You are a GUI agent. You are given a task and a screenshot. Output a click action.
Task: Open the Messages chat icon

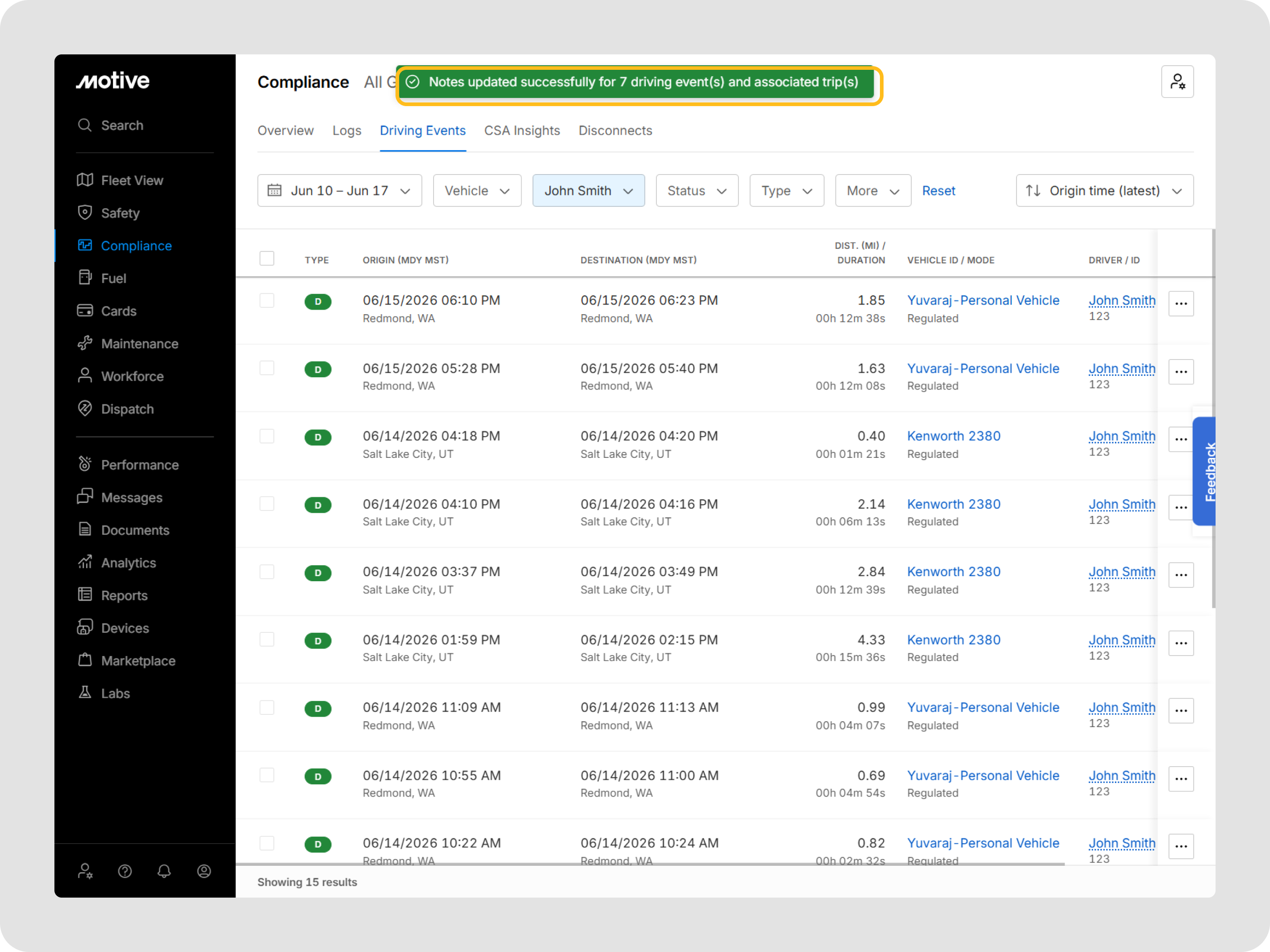coord(85,496)
